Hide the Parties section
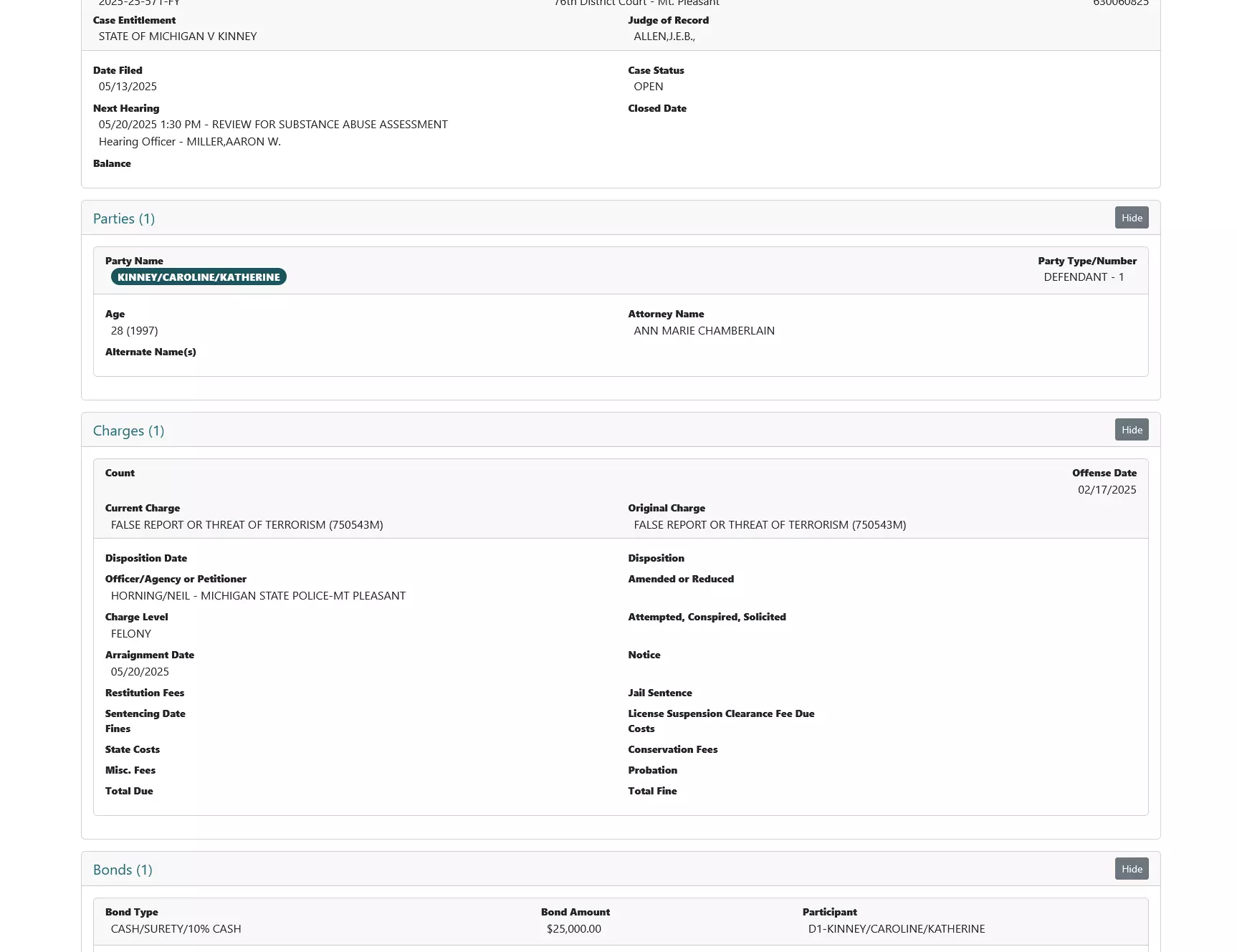 [1132, 218]
